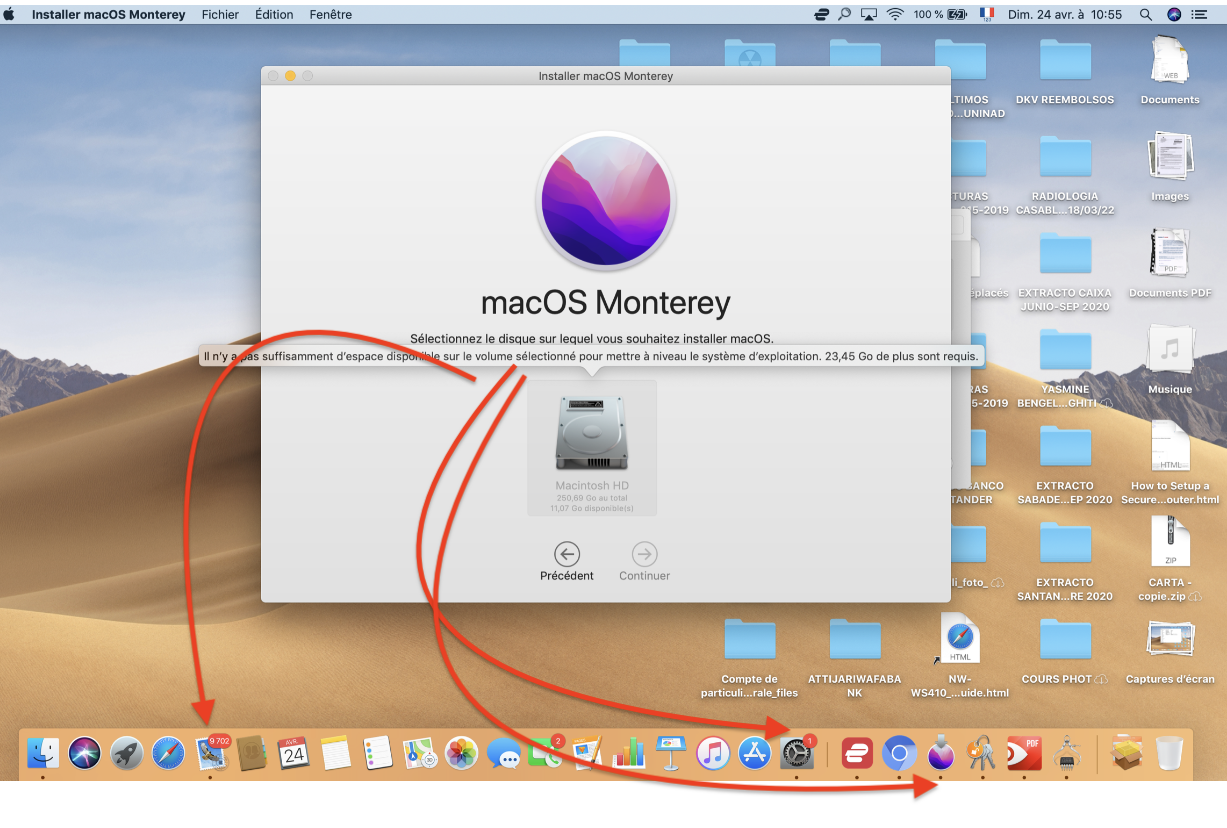This screenshot has height=828, width=1227.
Task: Open Notes from the Dock
Action: [335, 753]
